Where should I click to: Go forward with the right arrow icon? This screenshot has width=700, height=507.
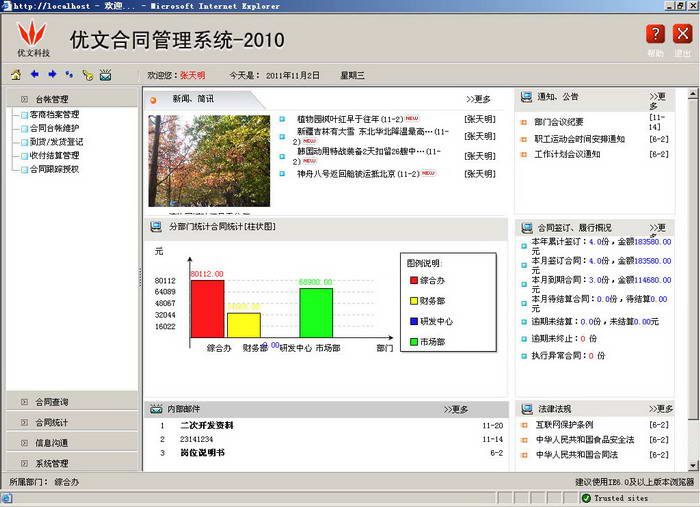[52, 75]
